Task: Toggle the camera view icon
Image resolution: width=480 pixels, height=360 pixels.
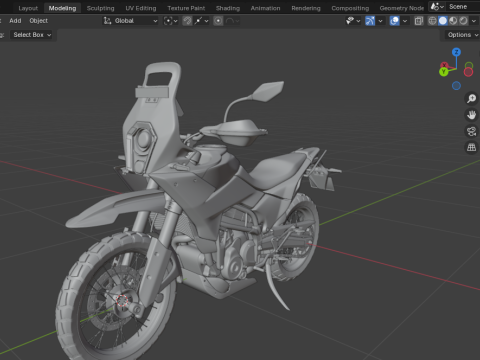Action: pyautogui.click(x=471, y=131)
